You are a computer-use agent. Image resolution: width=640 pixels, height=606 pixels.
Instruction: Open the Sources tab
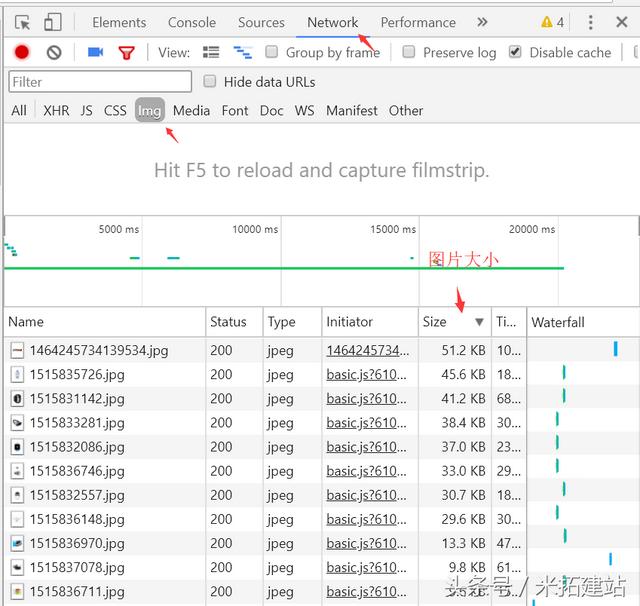tap(261, 22)
